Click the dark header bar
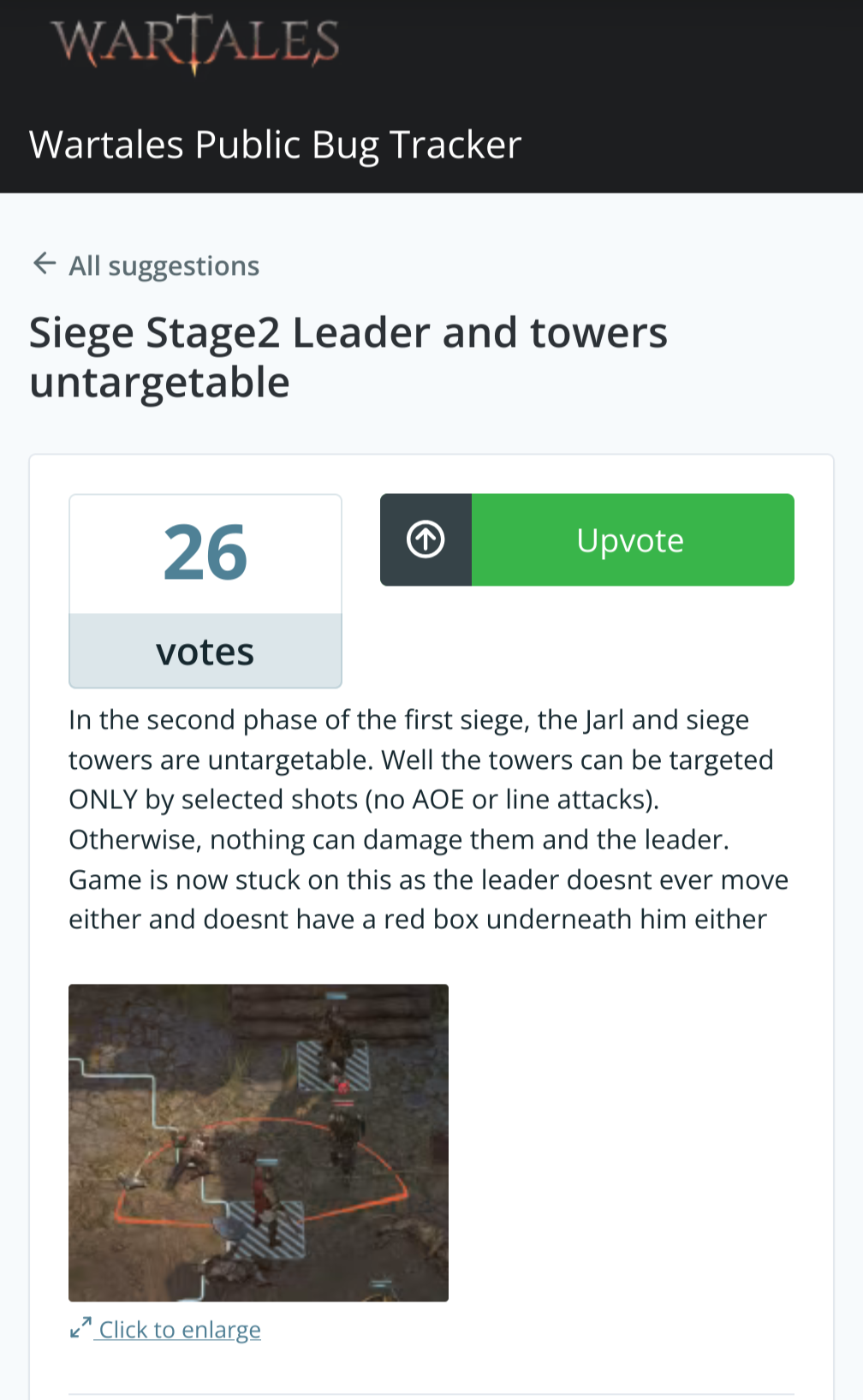Screen dimensions: 863x1400 [x=431, y=96]
